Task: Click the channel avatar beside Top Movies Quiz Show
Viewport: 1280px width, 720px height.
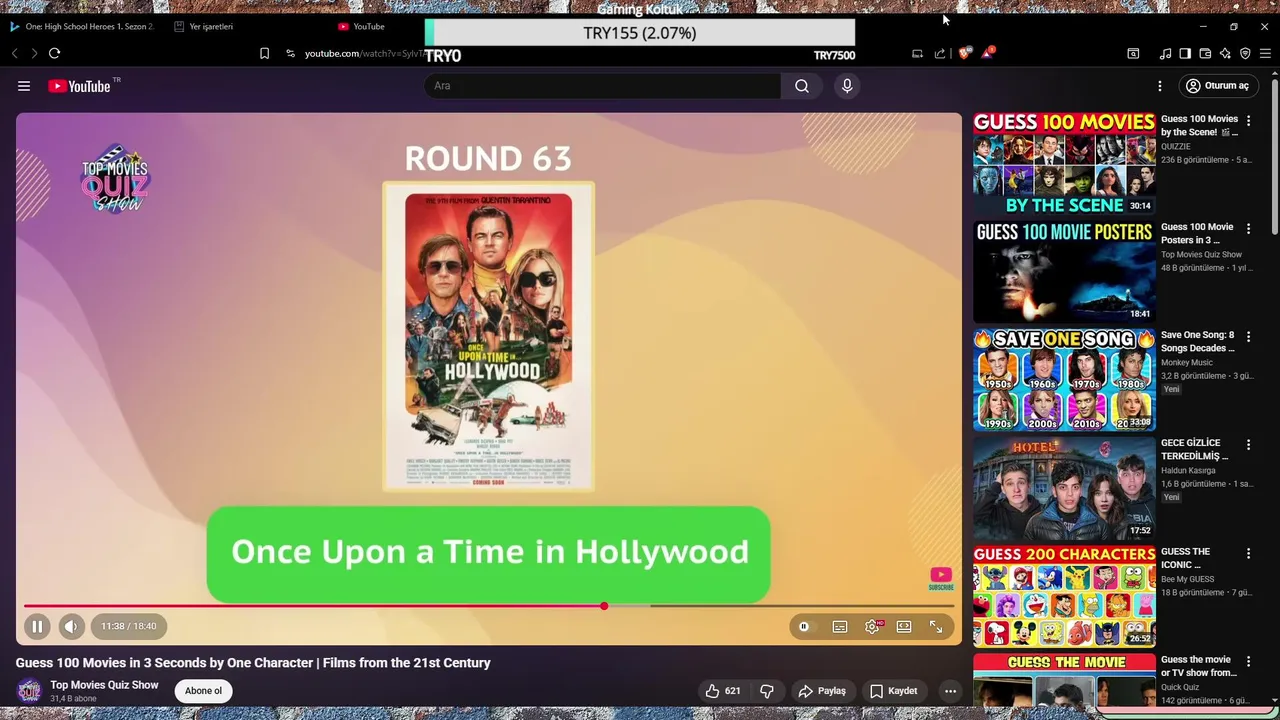Action: tap(29, 691)
